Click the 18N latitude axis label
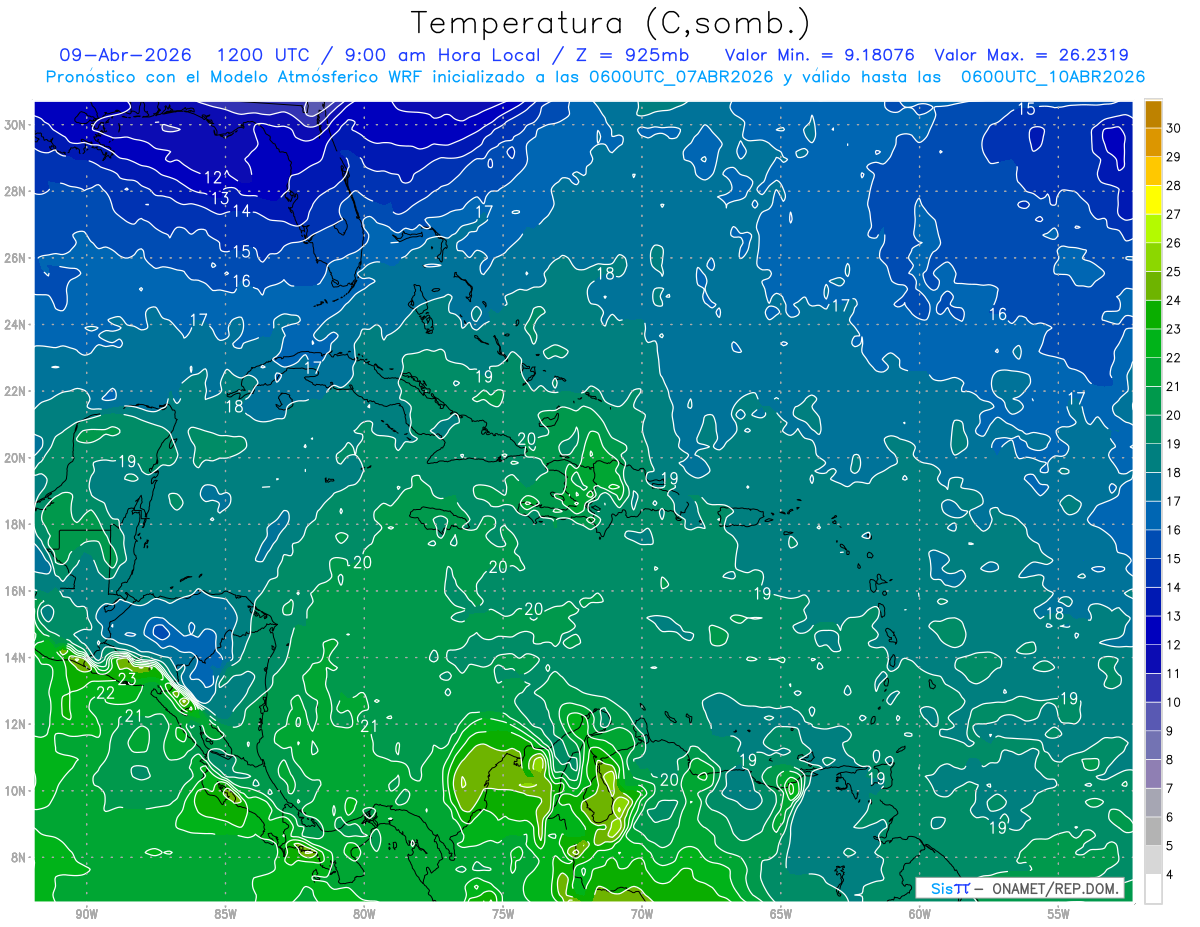 tap(17, 525)
